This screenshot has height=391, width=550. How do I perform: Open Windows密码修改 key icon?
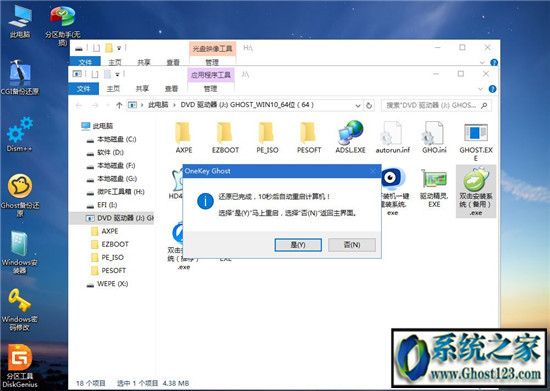click(x=20, y=310)
